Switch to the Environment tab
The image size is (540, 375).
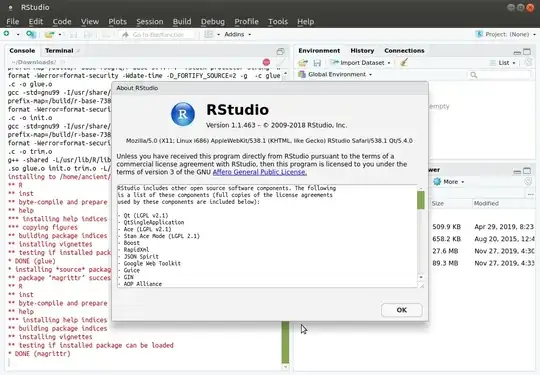coord(319,51)
